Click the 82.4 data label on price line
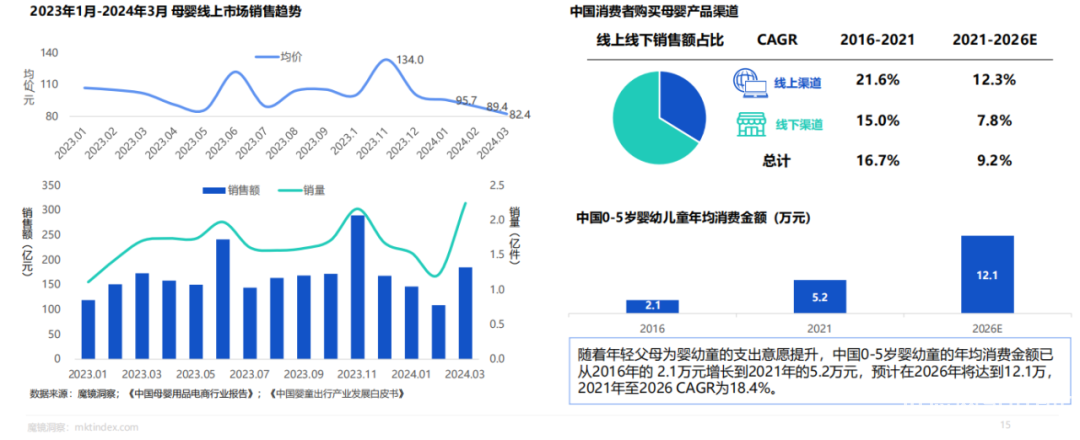This screenshot has height=440, width=1080. [519, 115]
